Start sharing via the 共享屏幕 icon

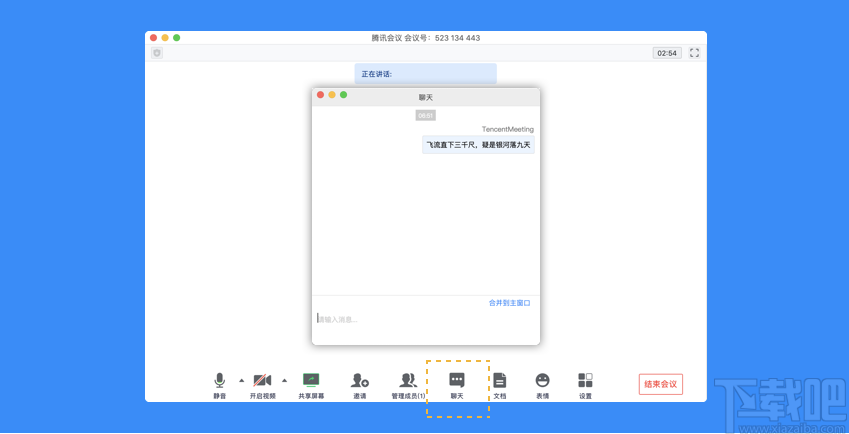[x=311, y=380]
